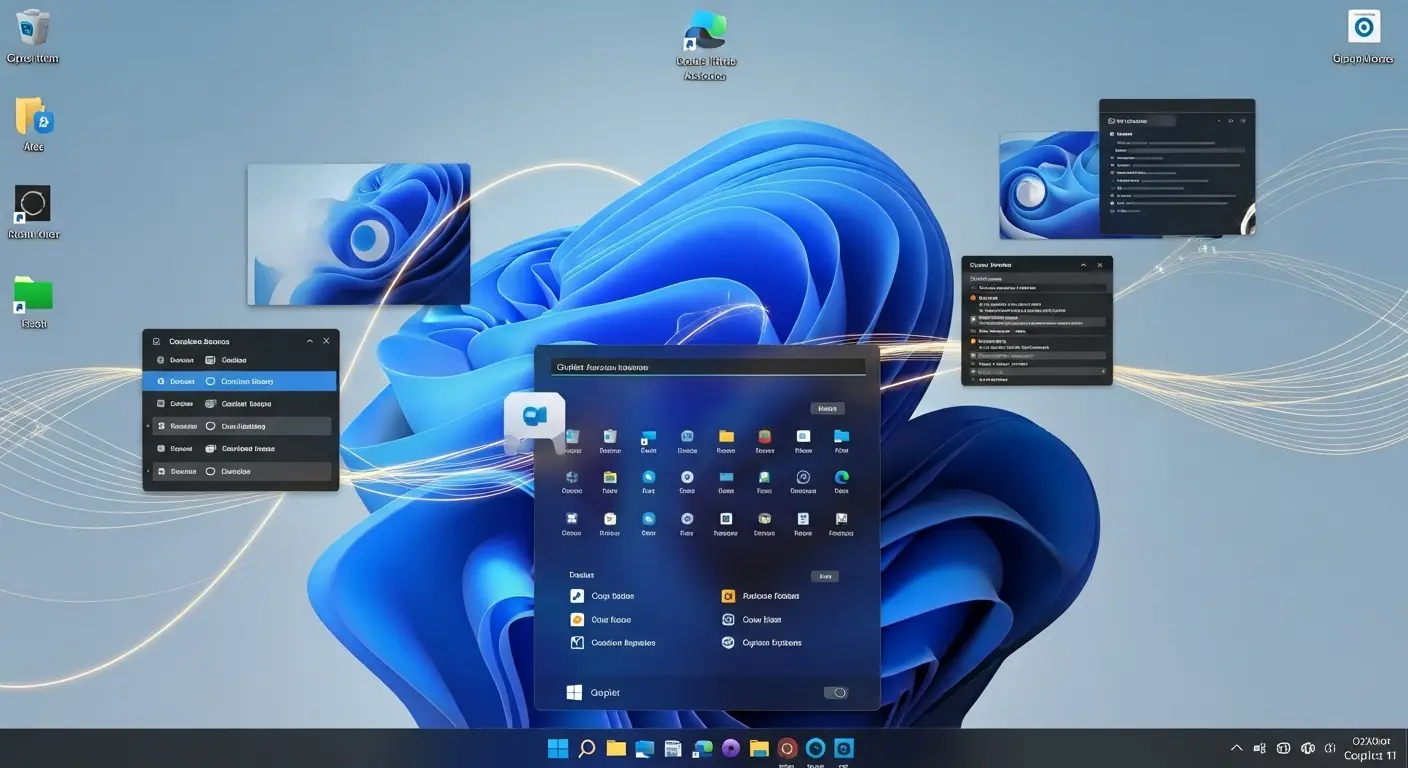Collapse the left panel with its header chevron
This screenshot has width=1408, height=768.
point(309,341)
